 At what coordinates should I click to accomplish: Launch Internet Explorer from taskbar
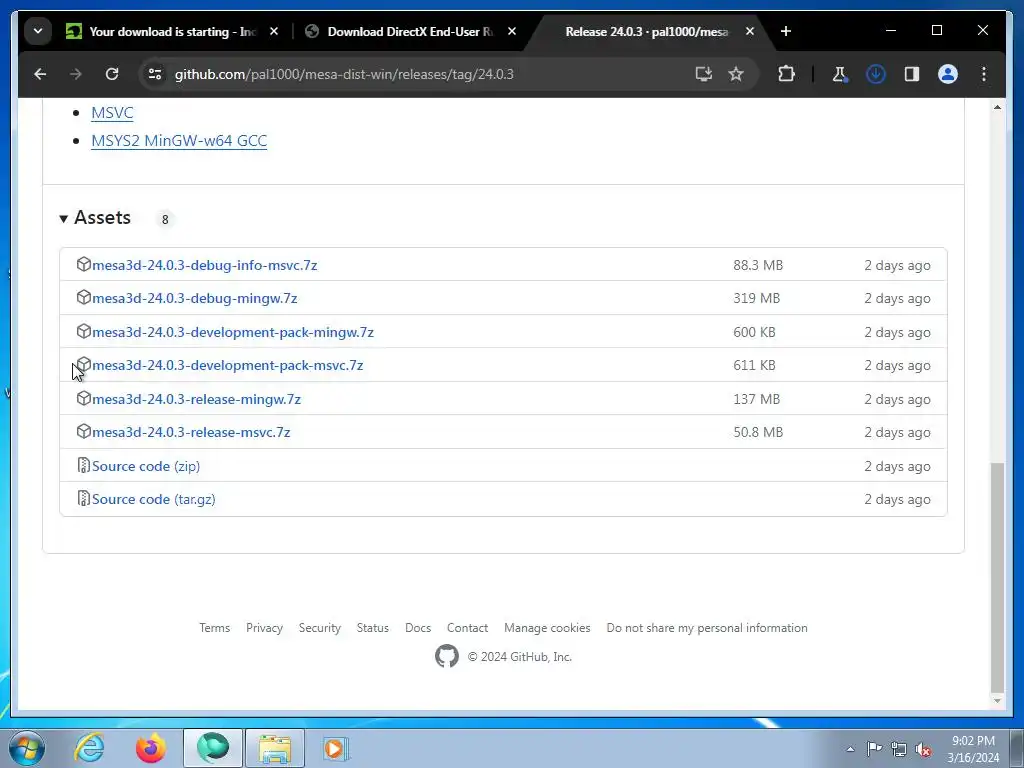click(89, 748)
